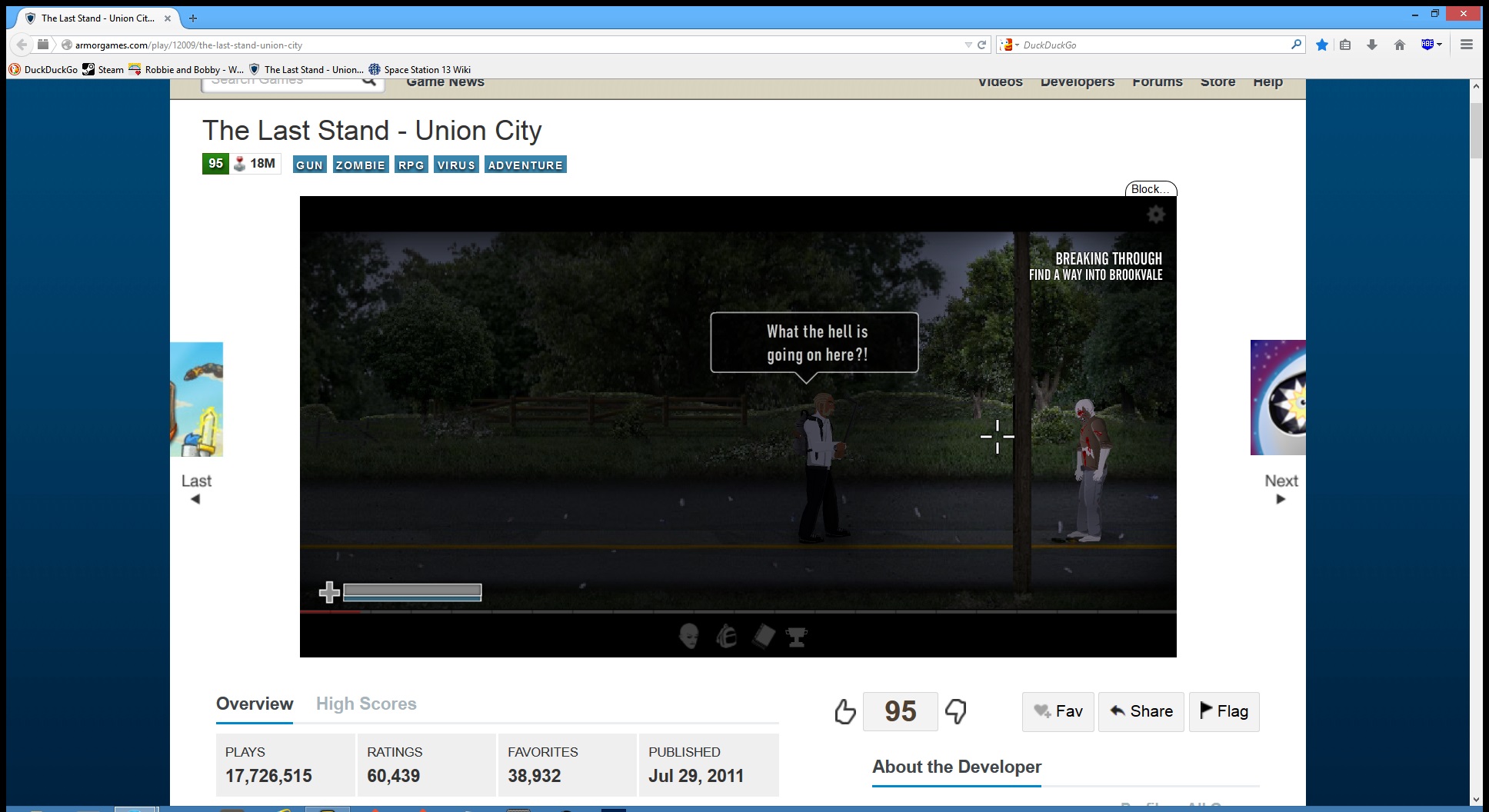Open the Firefox hamburger menu
1489x812 pixels.
point(1467,45)
